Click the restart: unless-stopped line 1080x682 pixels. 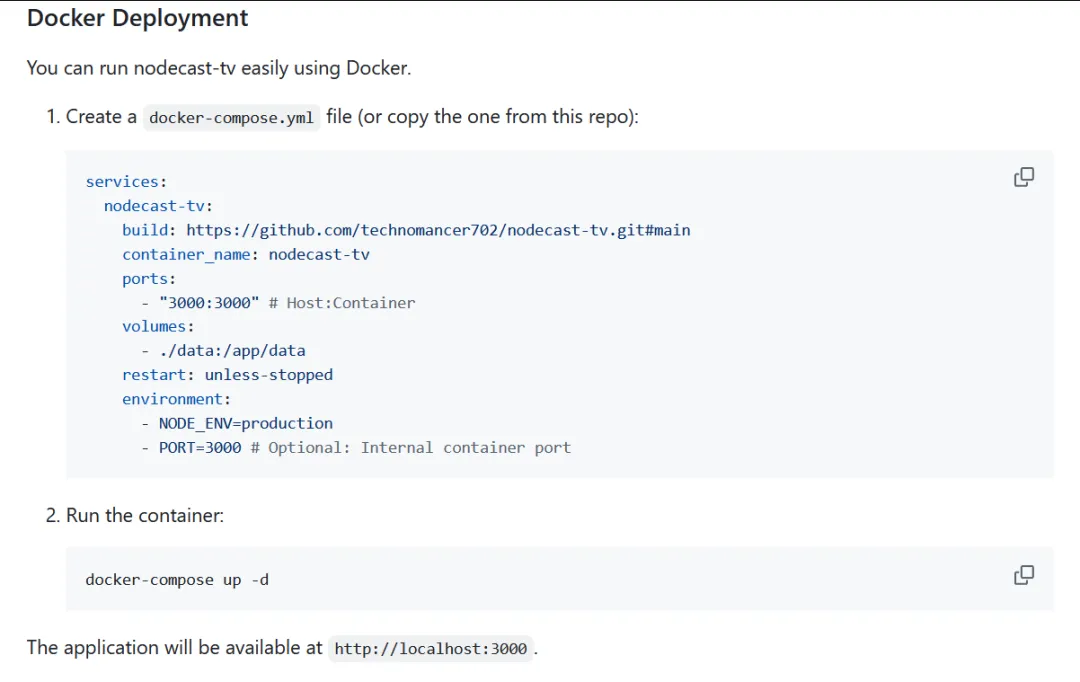(x=227, y=375)
